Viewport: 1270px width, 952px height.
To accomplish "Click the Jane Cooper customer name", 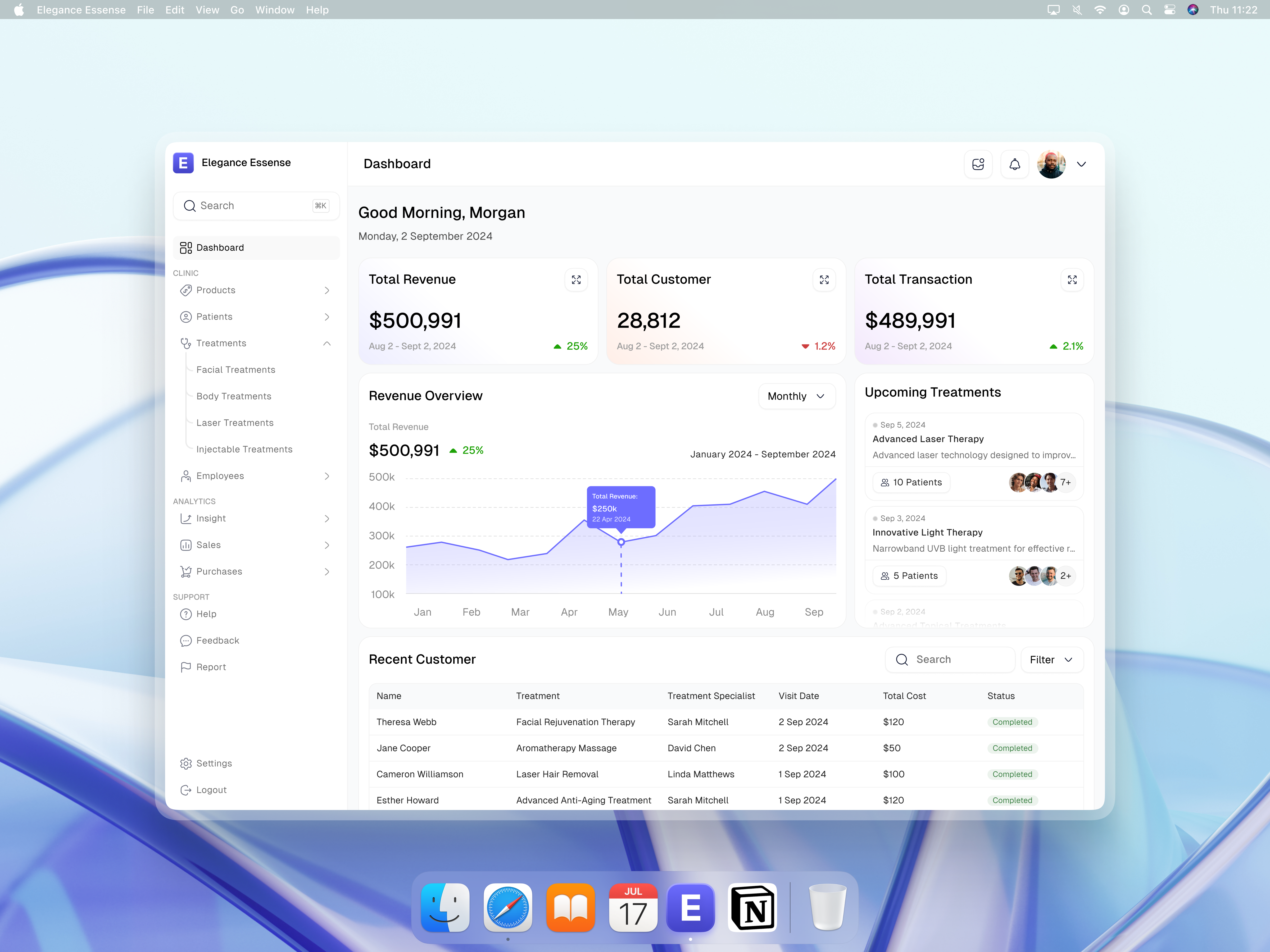I will point(403,748).
